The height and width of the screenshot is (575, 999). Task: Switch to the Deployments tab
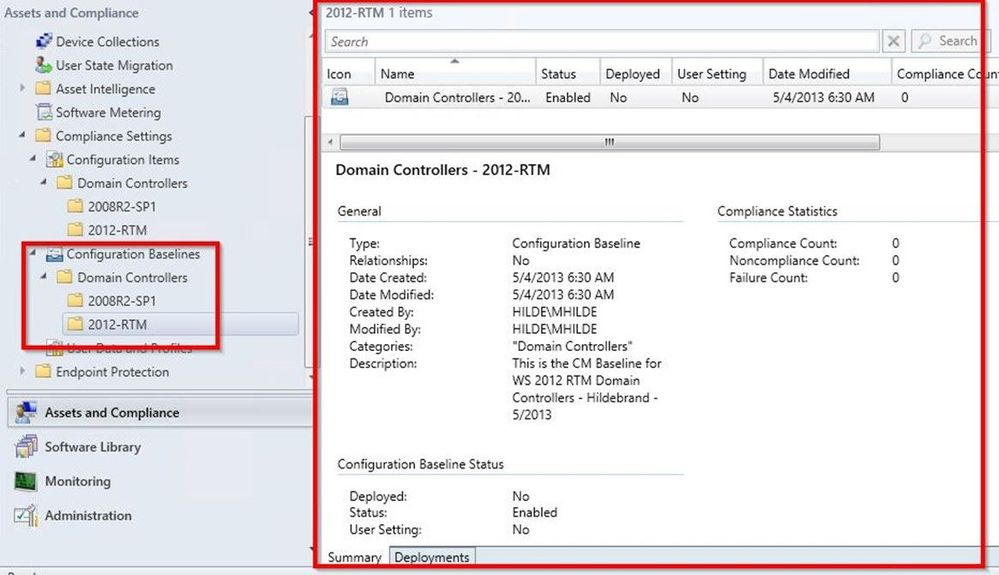tap(431, 557)
